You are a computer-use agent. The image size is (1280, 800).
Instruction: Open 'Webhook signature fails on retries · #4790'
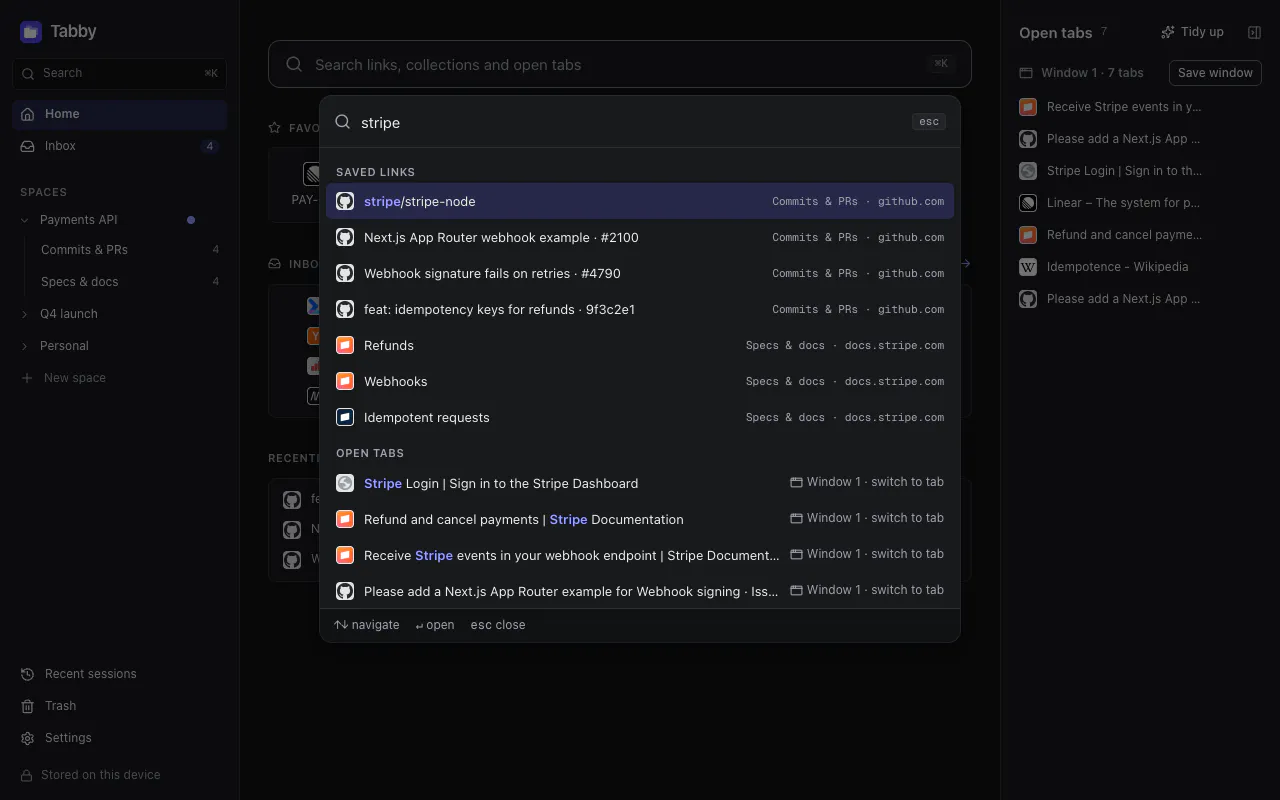pos(640,273)
